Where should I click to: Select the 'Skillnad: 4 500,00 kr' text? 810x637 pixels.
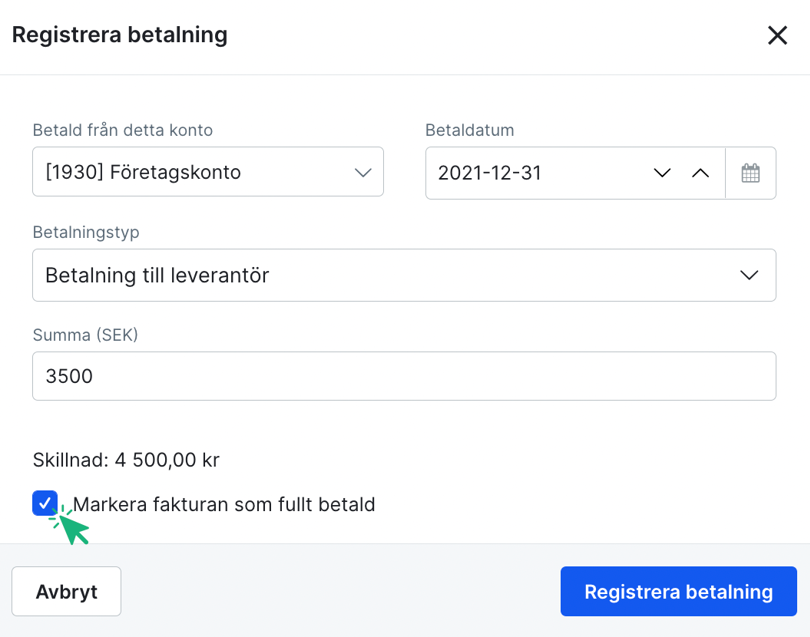126,460
